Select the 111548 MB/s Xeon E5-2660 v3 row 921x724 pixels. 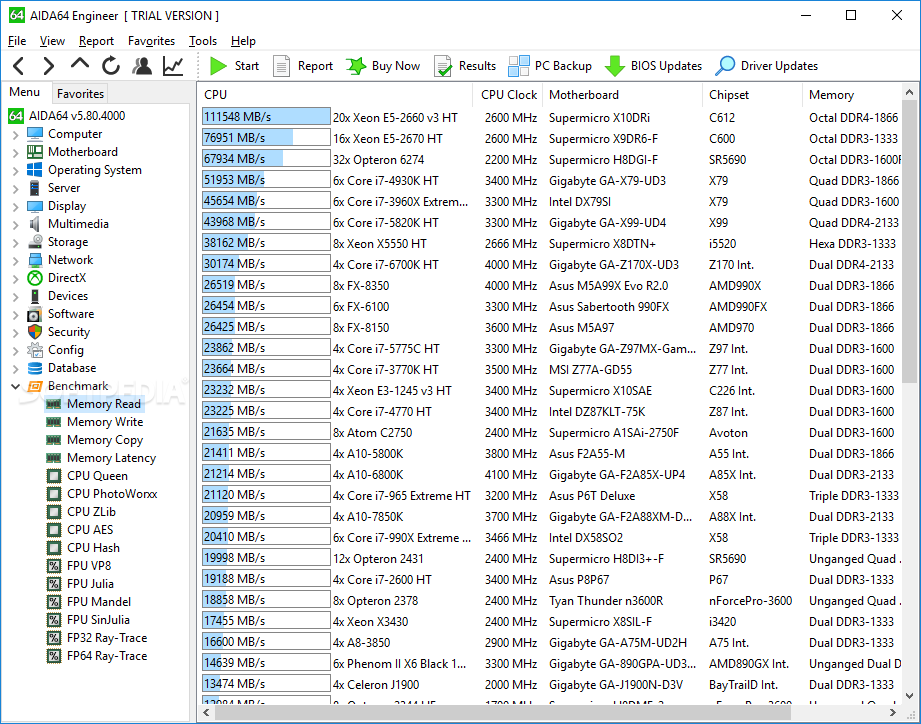click(x=551, y=117)
